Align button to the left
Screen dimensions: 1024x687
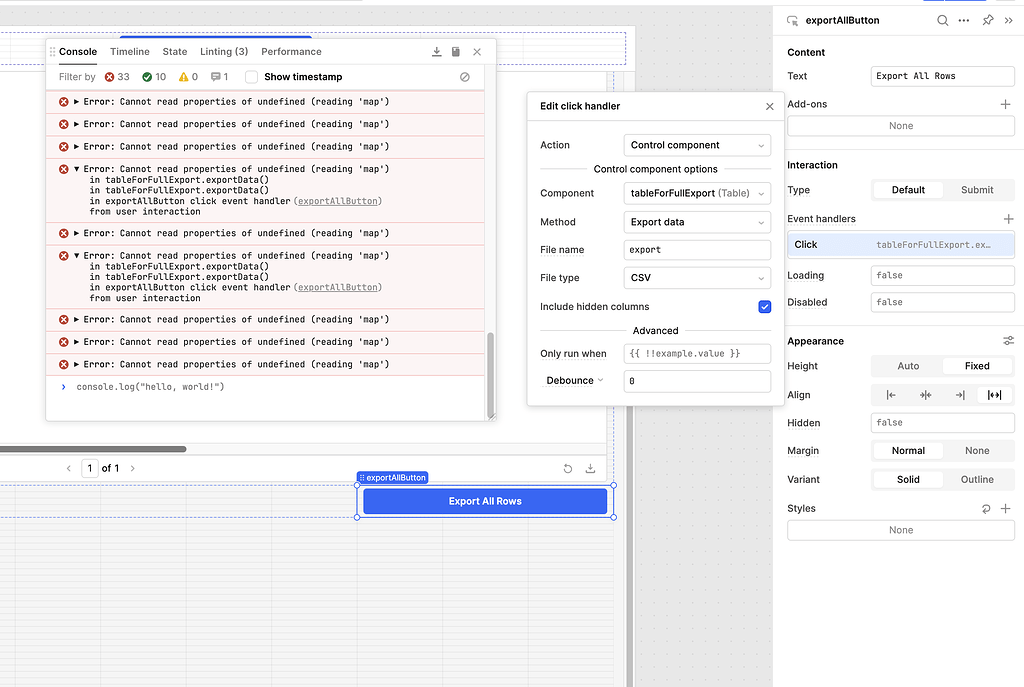pos(891,395)
